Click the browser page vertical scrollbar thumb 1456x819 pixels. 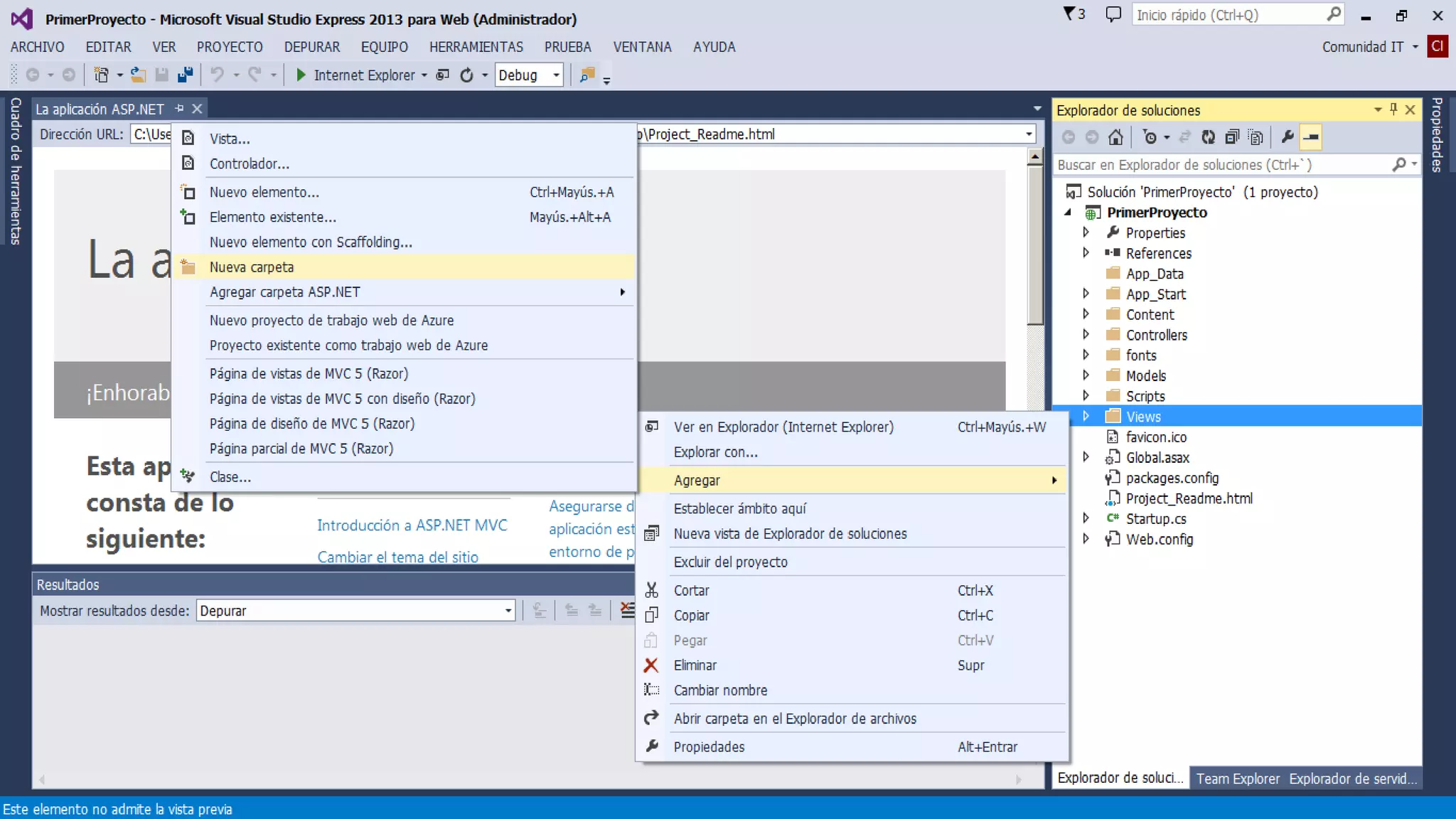point(1035,245)
